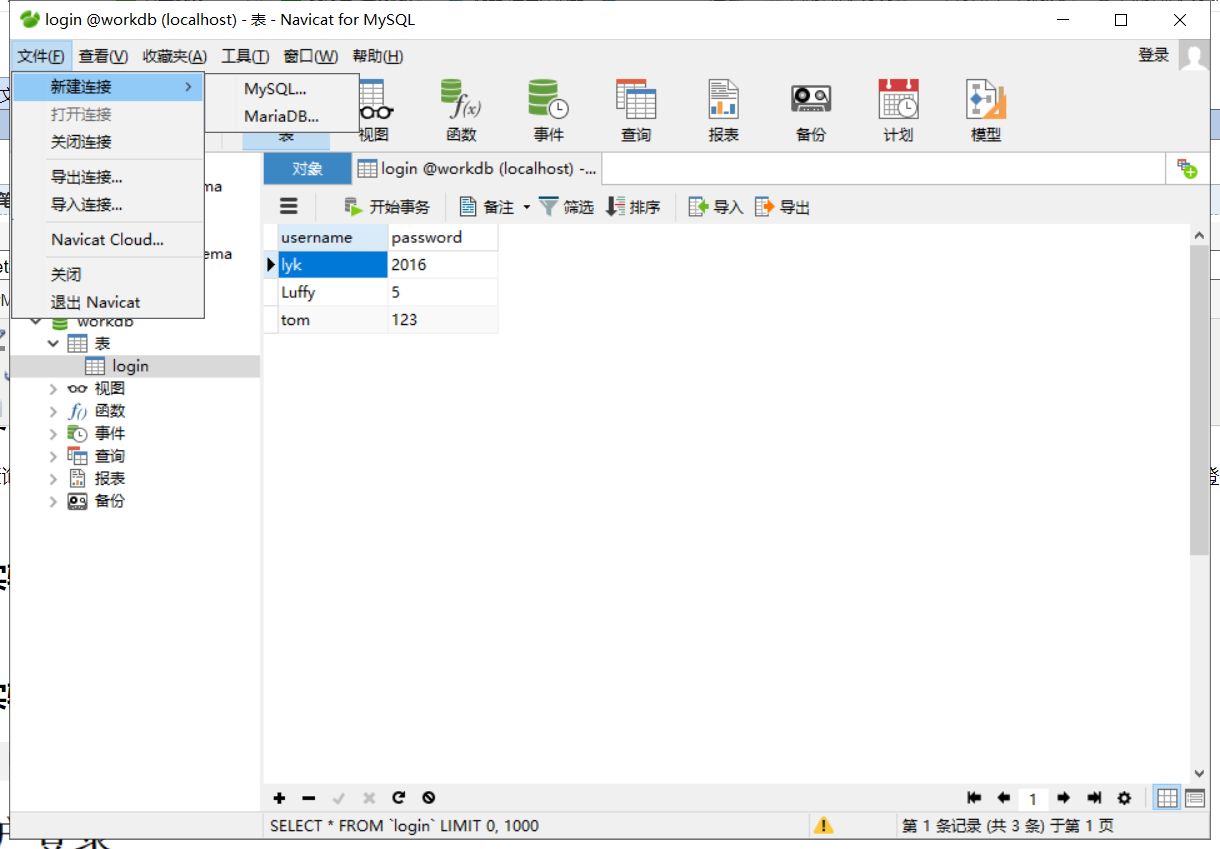Go to the first page of records
This screenshot has width=1220, height=849.
pyautogui.click(x=974, y=798)
